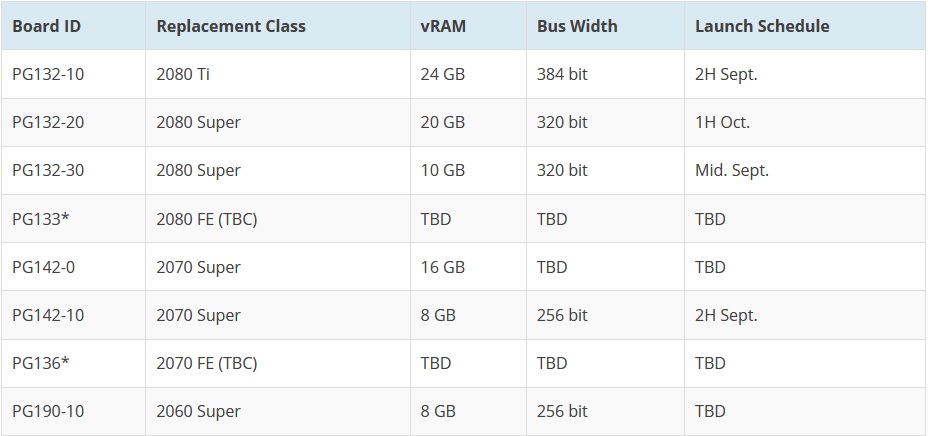This screenshot has height=436, width=928.
Task: Select the 24 GB vRAM cell
Action: [443, 74]
